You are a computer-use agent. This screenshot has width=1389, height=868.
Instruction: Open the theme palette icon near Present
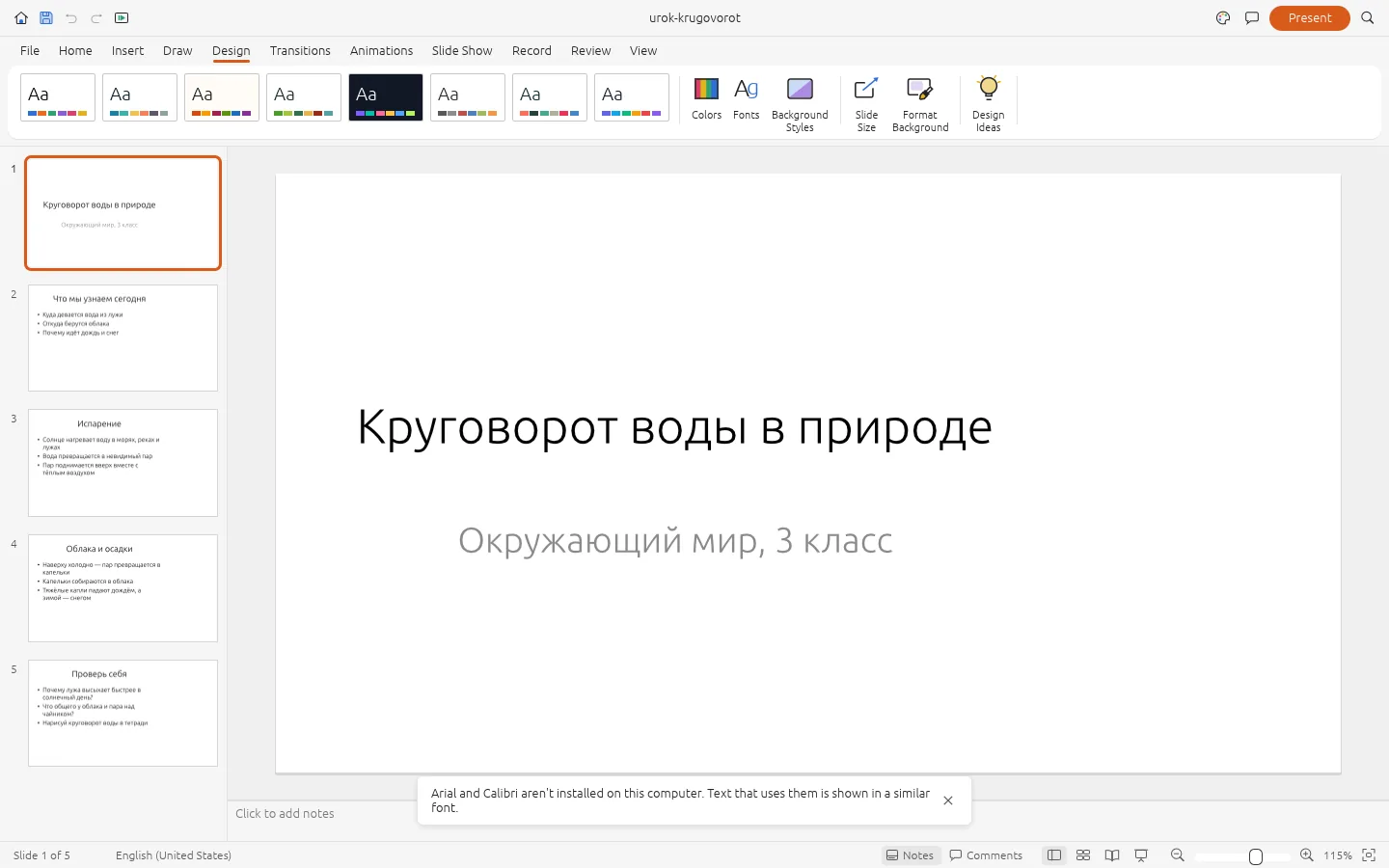[1223, 17]
